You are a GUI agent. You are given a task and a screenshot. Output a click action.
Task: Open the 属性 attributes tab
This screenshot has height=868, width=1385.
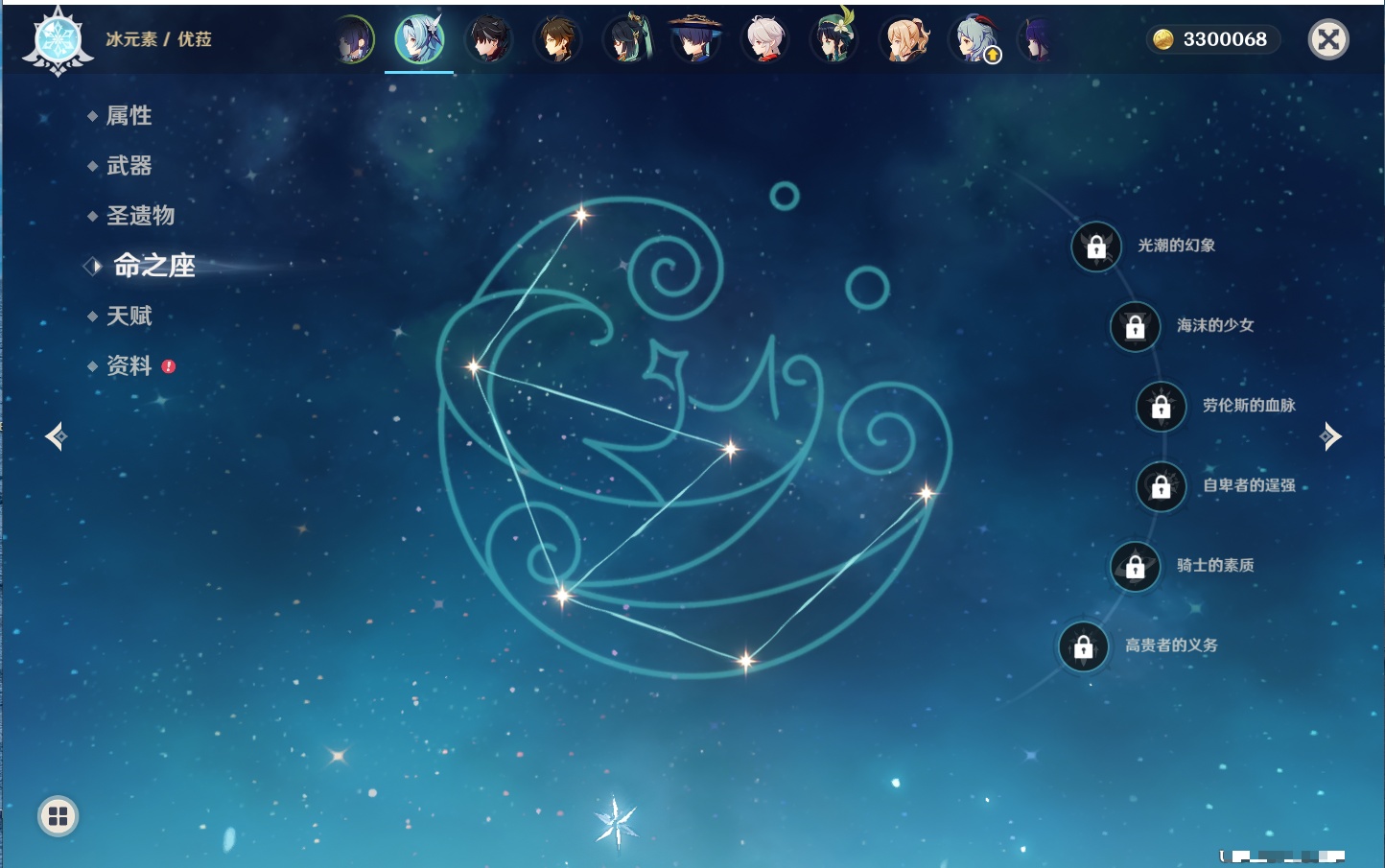click(x=129, y=116)
